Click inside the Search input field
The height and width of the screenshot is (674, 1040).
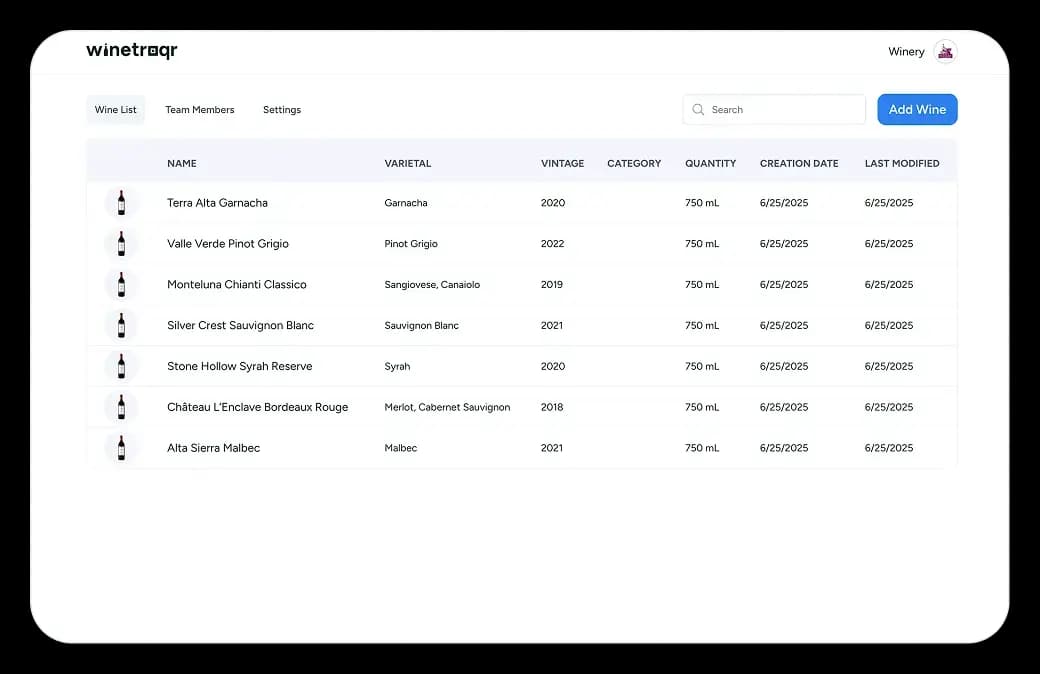pos(780,109)
